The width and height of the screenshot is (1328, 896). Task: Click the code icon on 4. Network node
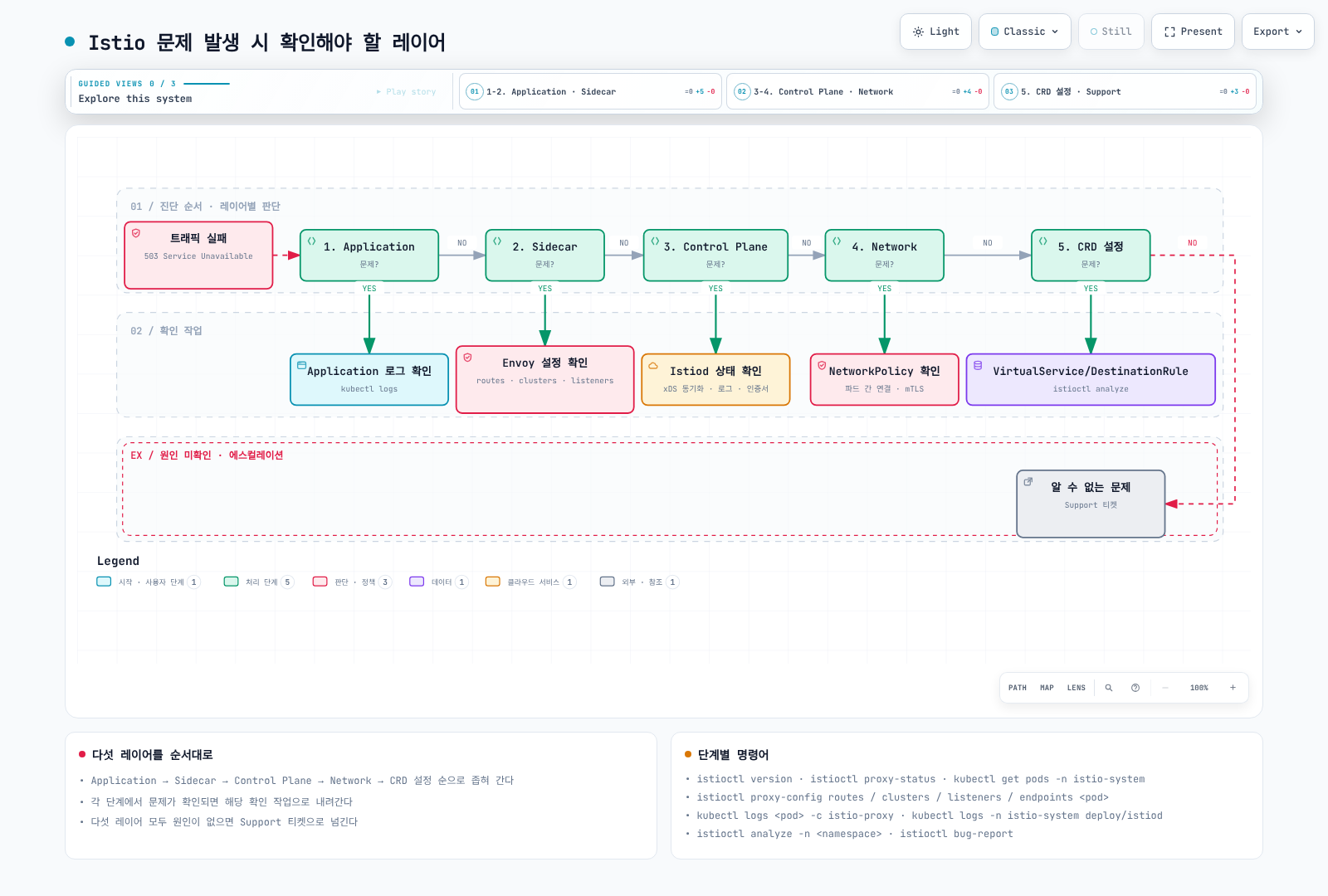pos(837,241)
